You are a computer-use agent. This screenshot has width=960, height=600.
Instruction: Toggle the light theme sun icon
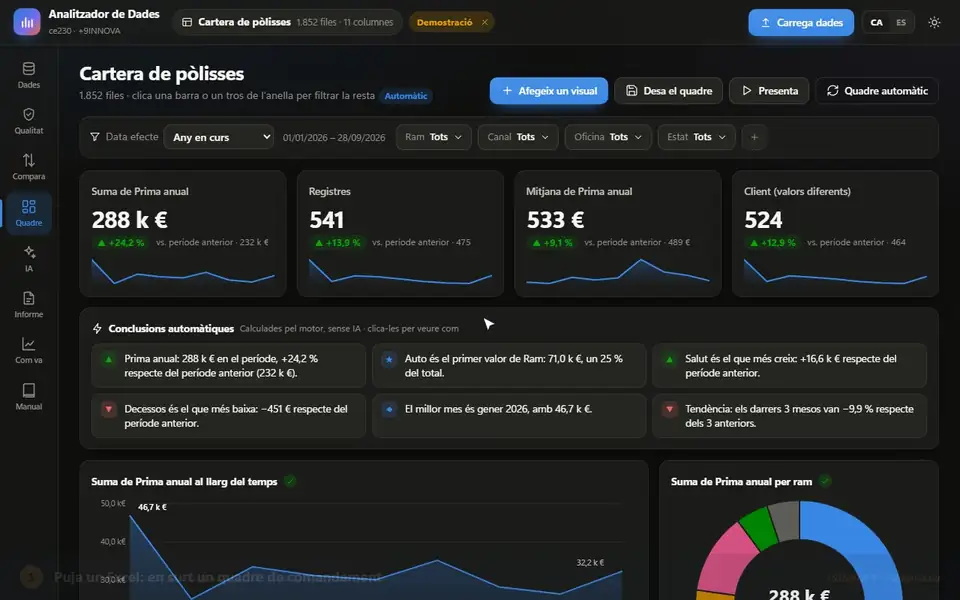(x=934, y=23)
